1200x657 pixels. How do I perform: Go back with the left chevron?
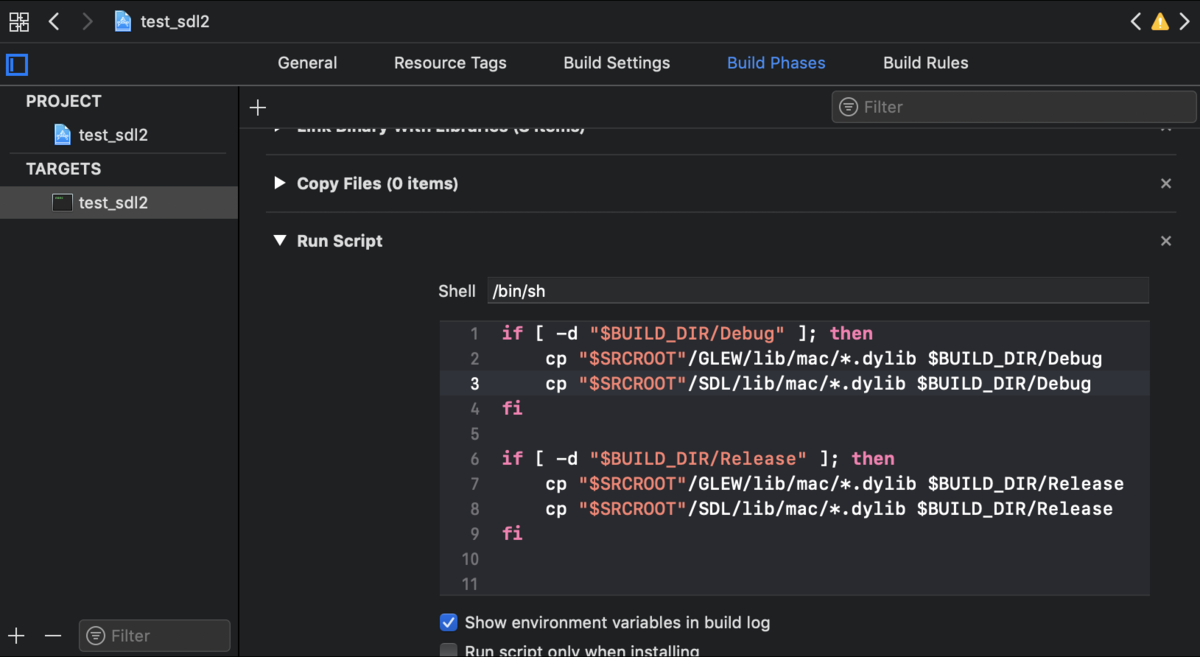pyautogui.click(x=54, y=21)
